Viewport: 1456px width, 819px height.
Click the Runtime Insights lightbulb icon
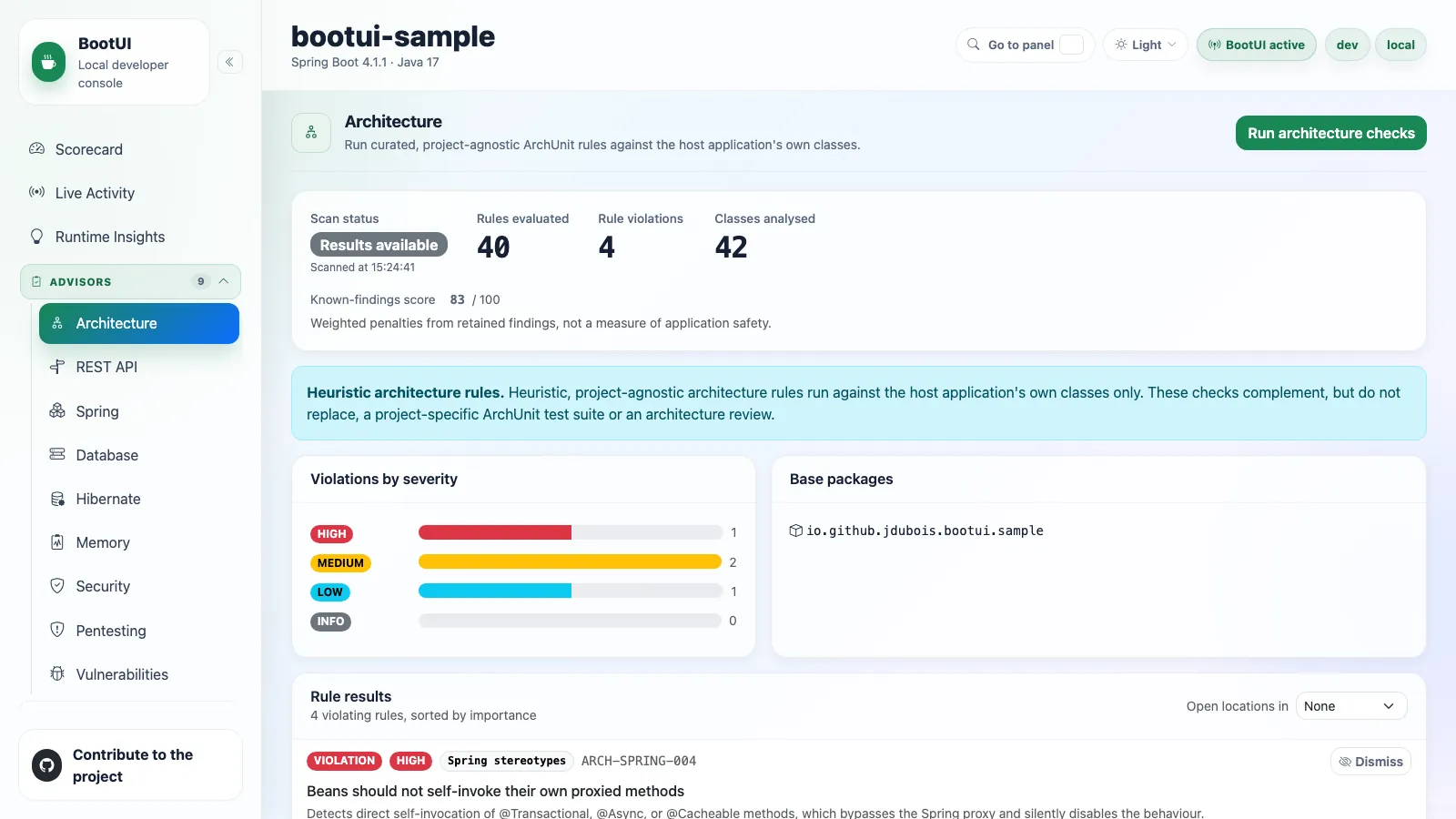click(x=36, y=237)
